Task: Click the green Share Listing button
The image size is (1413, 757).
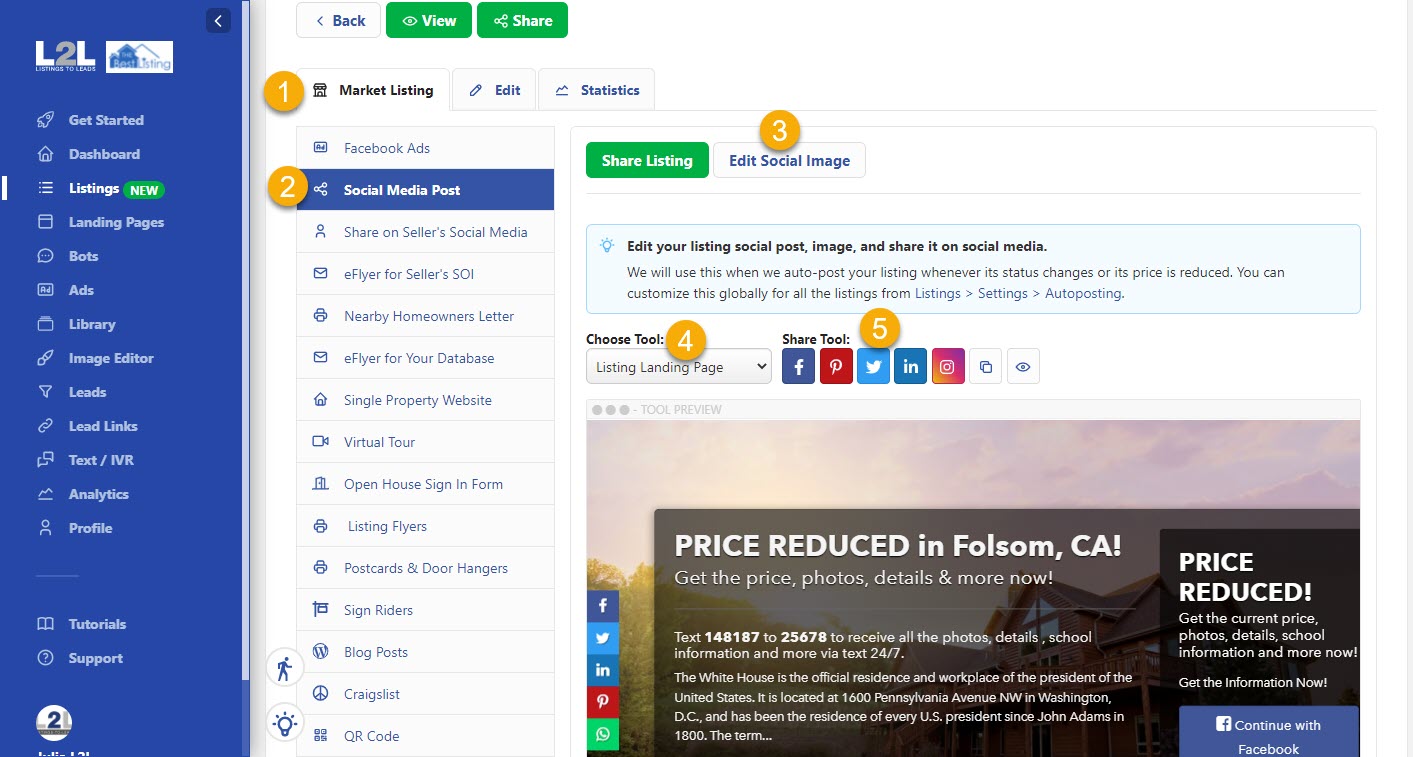Action: pos(647,160)
